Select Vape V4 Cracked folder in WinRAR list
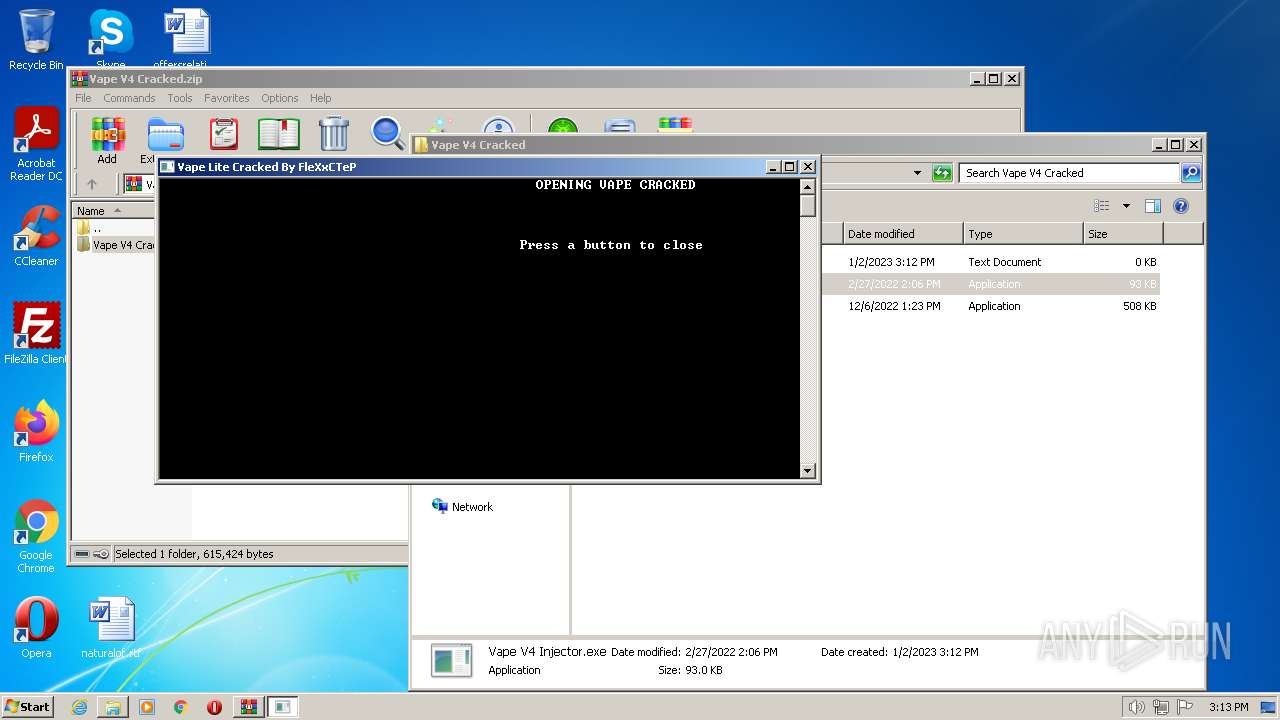Image resolution: width=1280 pixels, height=720 pixels. tap(115, 245)
